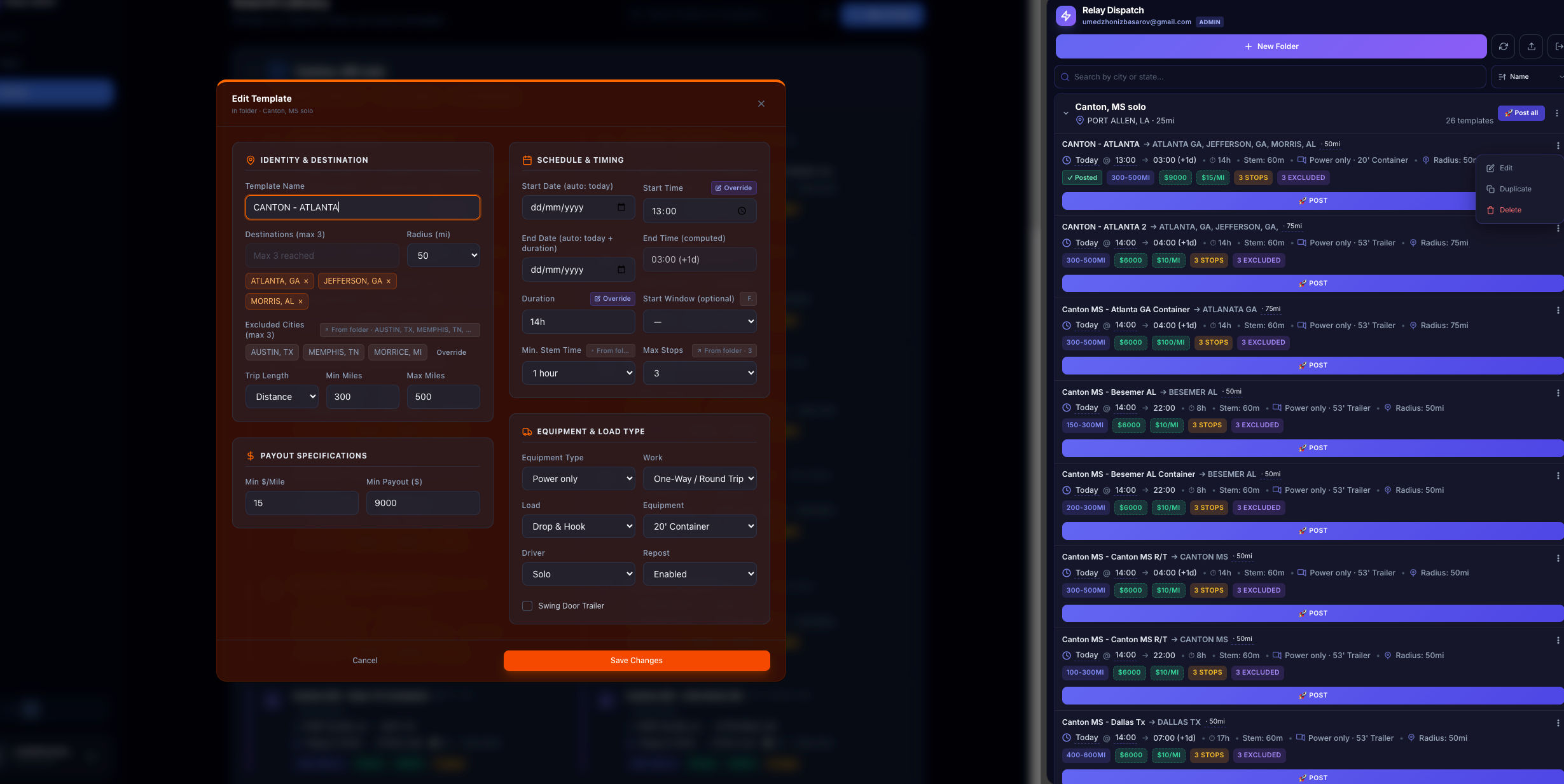The height and width of the screenshot is (784, 1564).
Task: Click POST under Canton MS - Dallas Tx
Action: pos(1313,778)
